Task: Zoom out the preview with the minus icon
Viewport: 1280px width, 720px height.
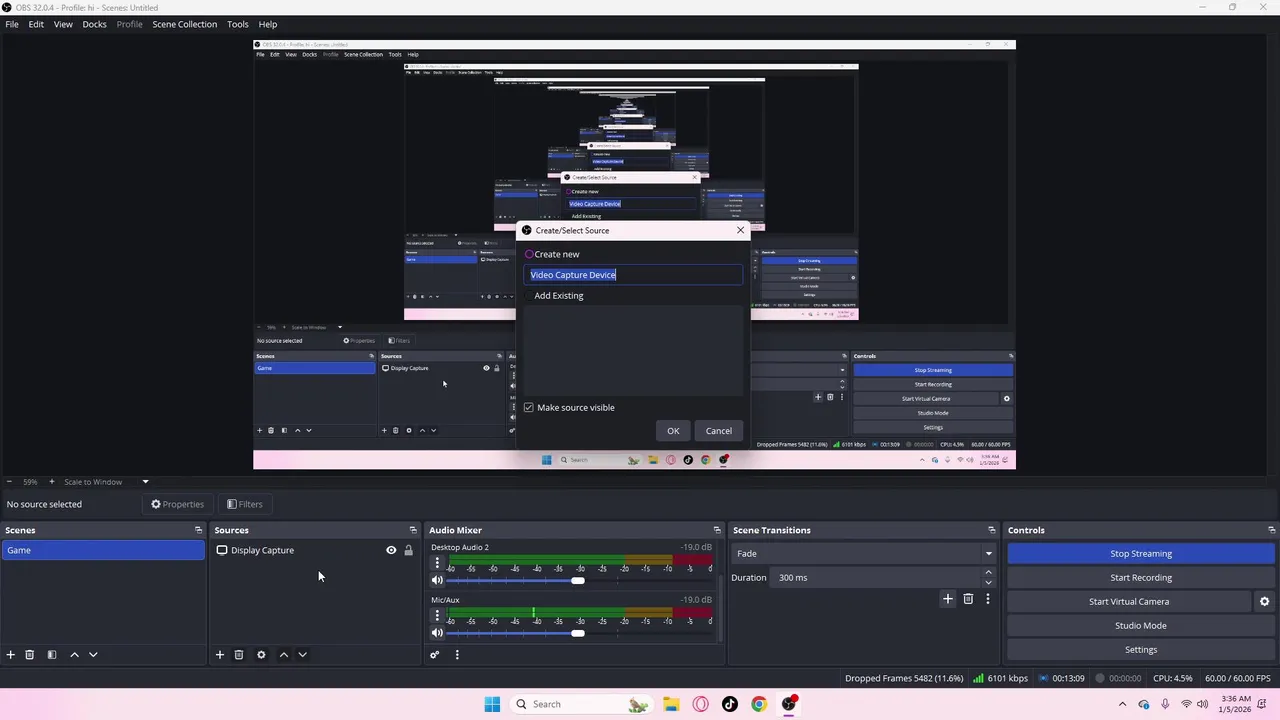Action: 9,482
